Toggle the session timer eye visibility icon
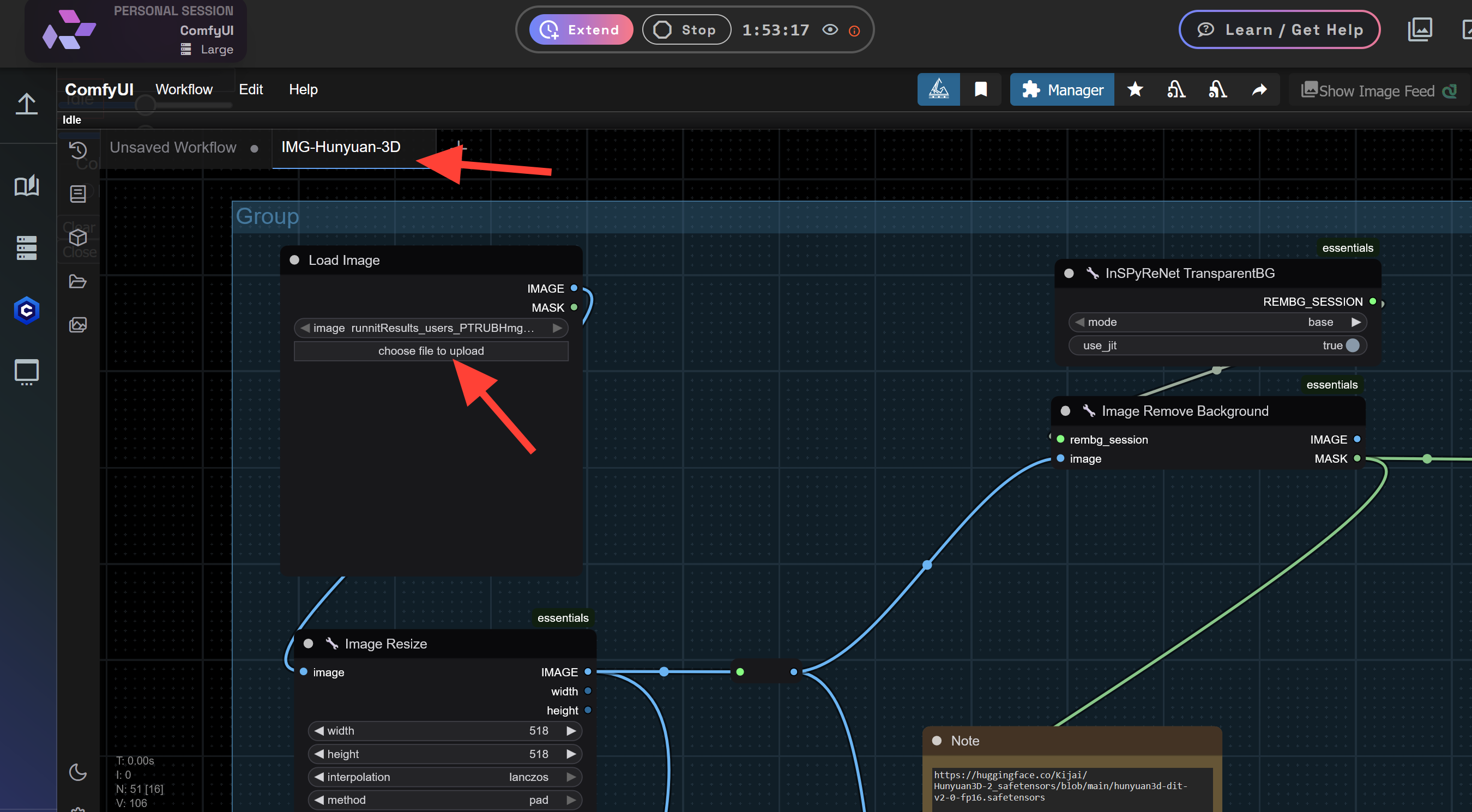This screenshot has height=812, width=1472. pyautogui.click(x=830, y=29)
